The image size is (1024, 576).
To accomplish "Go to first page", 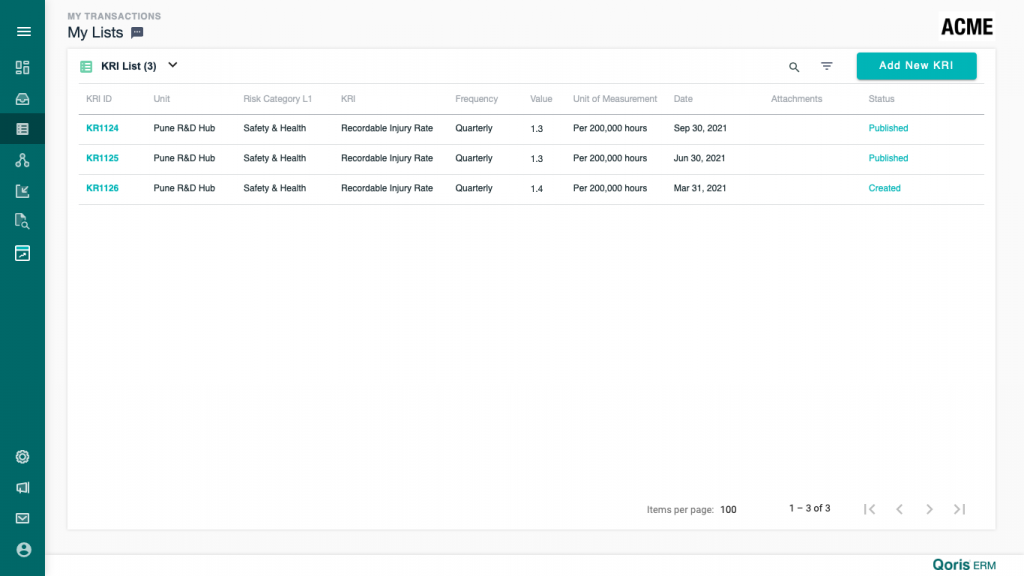I will [x=869, y=509].
